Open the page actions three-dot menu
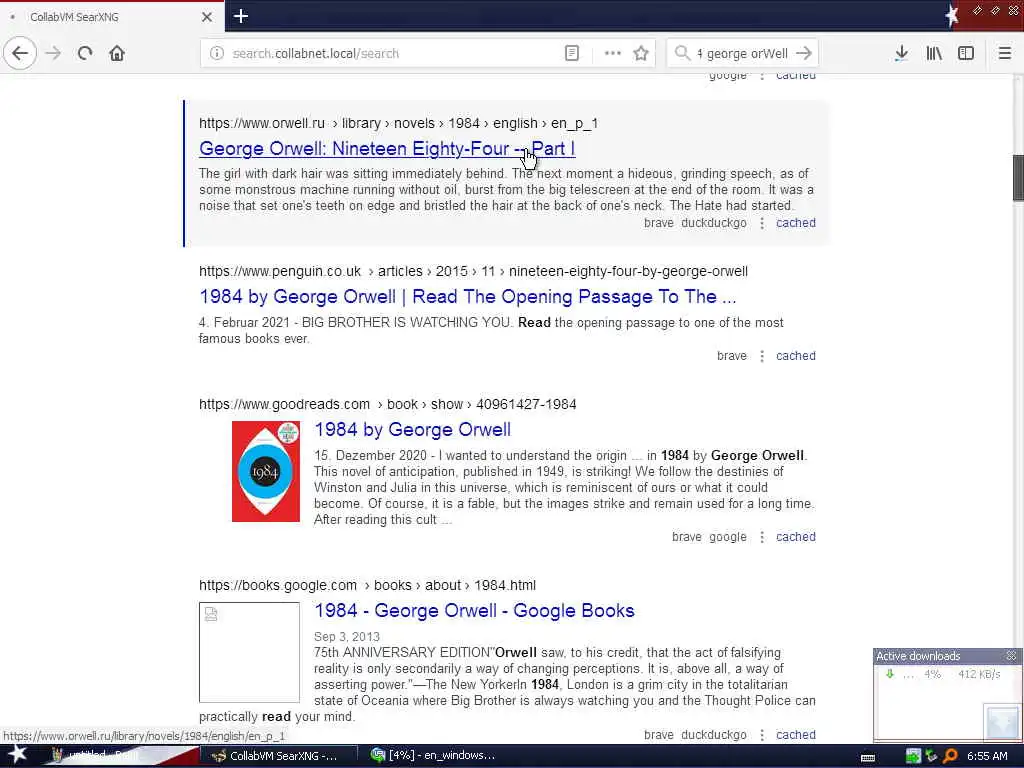 [x=613, y=54]
